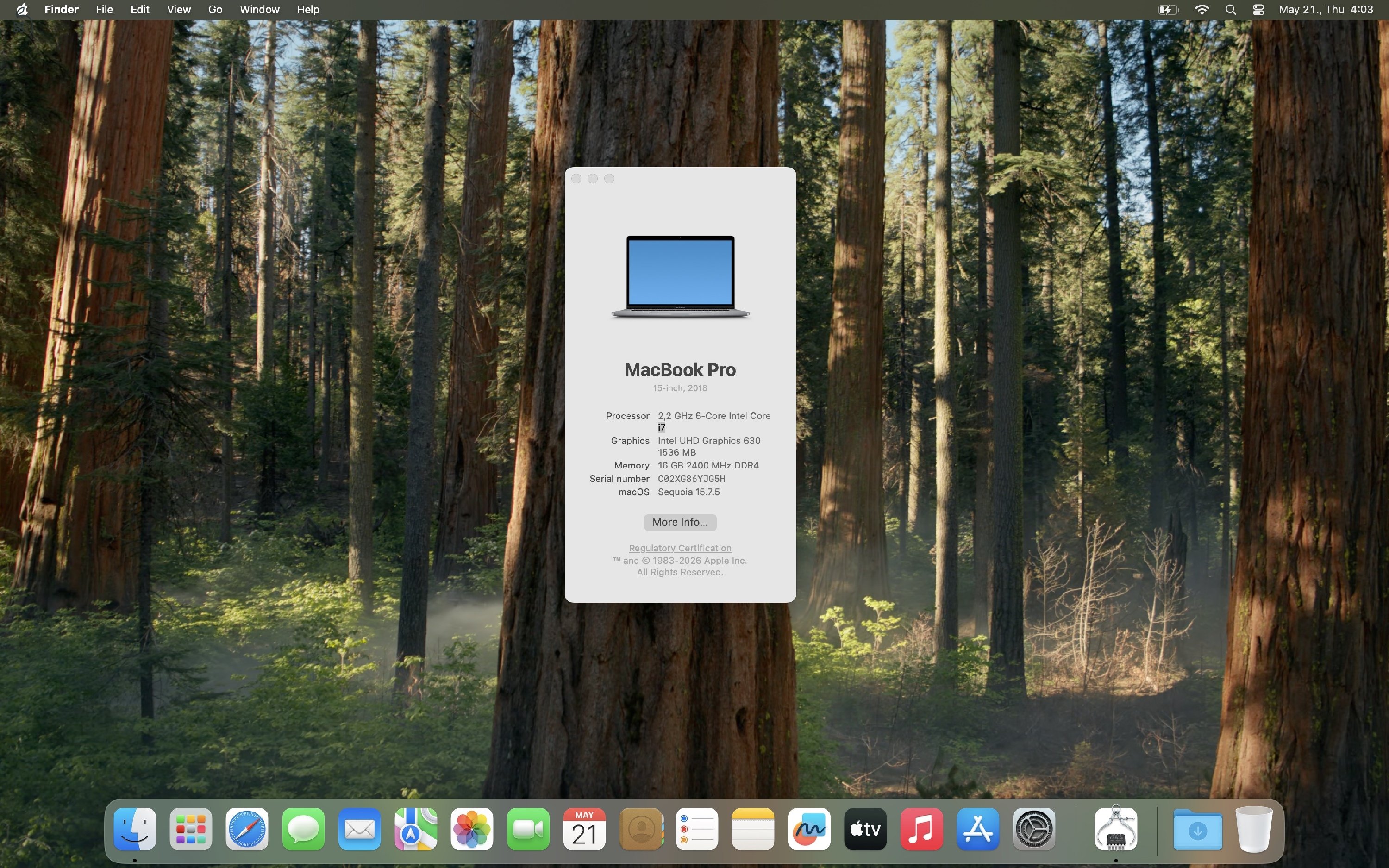Open Spotlight search from the menu bar
The image size is (1389, 868).
[x=1231, y=10]
